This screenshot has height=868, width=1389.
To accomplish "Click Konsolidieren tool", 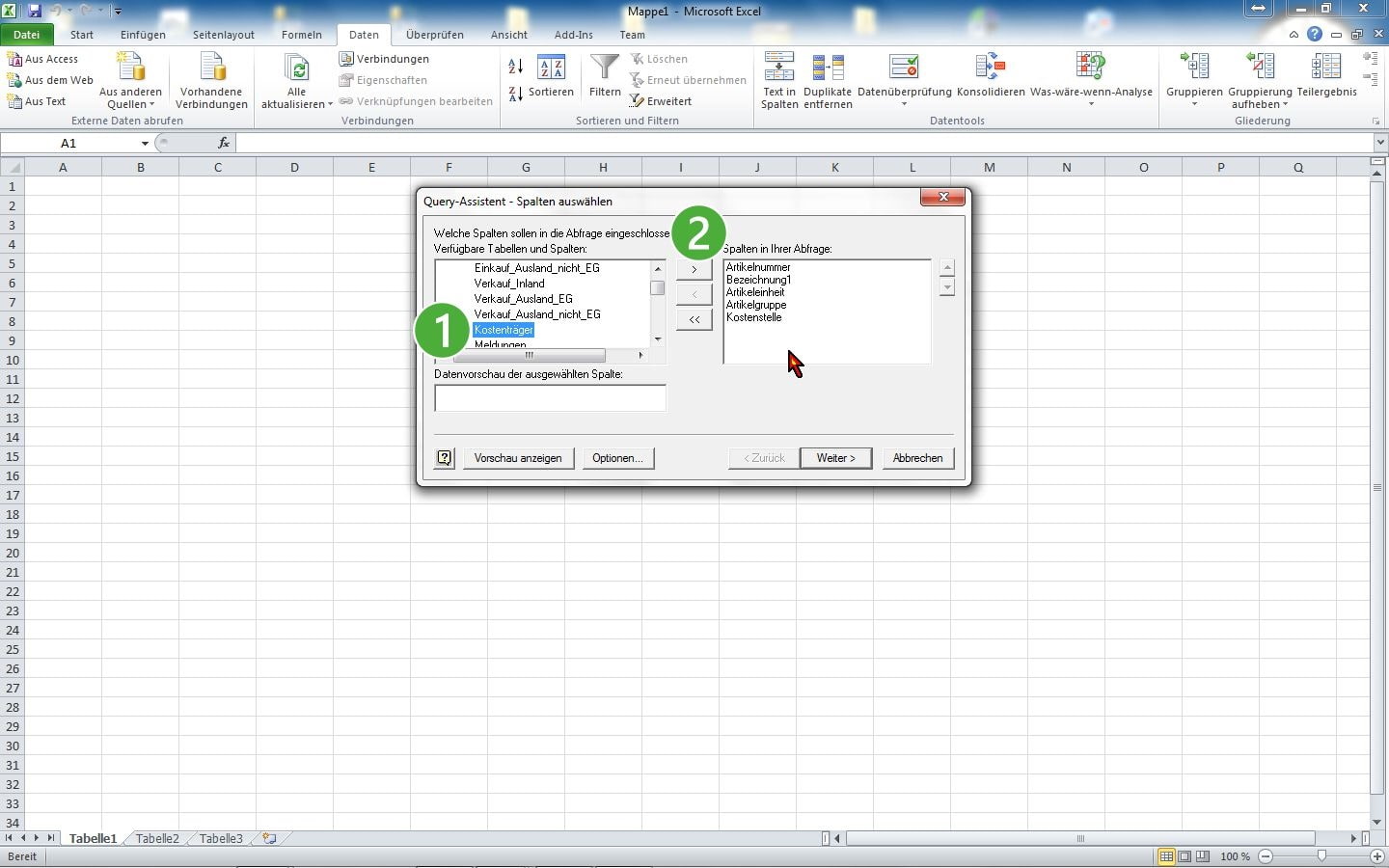I will pos(991,76).
